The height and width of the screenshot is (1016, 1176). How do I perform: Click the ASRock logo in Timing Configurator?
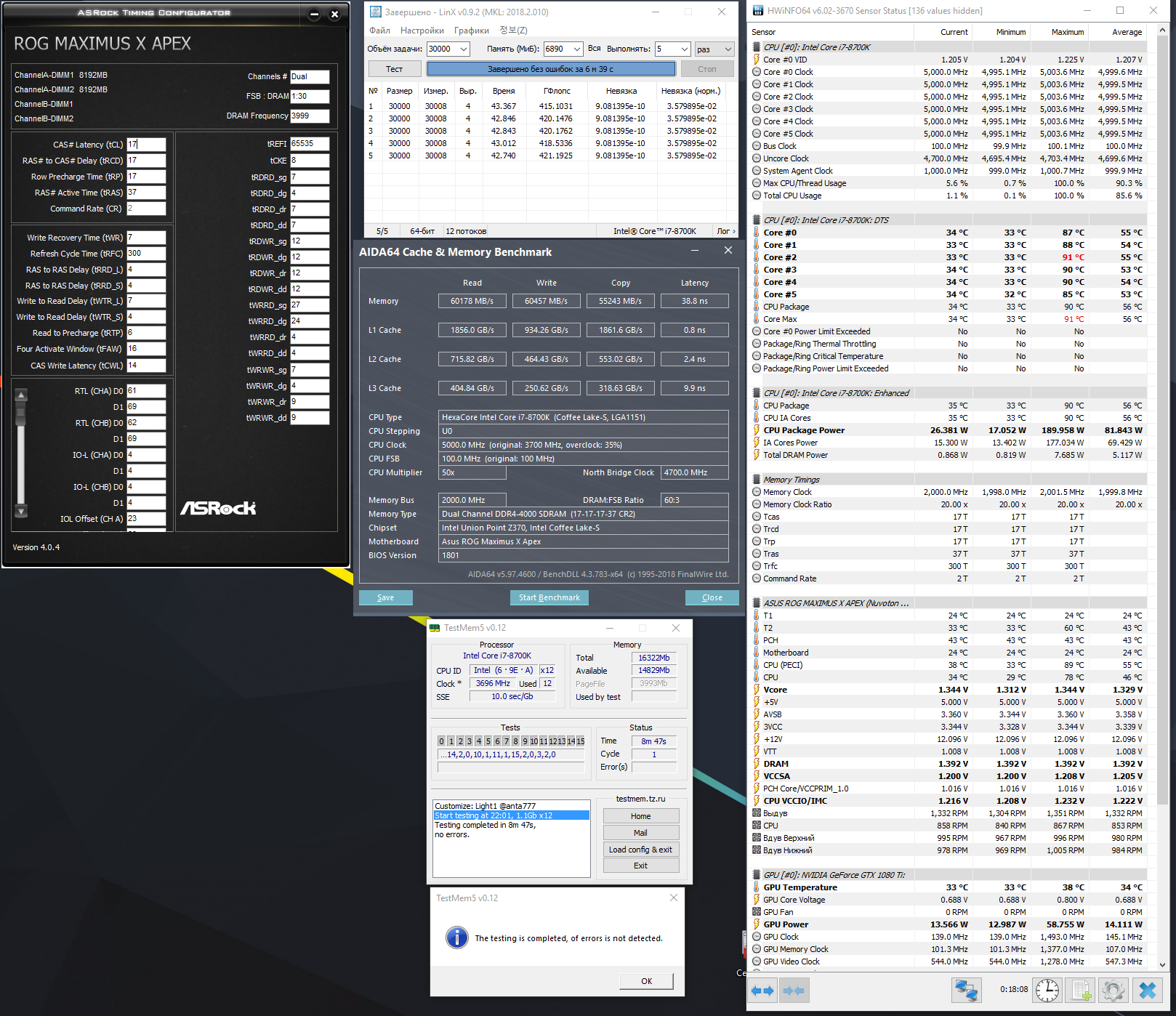pyautogui.click(x=218, y=508)
